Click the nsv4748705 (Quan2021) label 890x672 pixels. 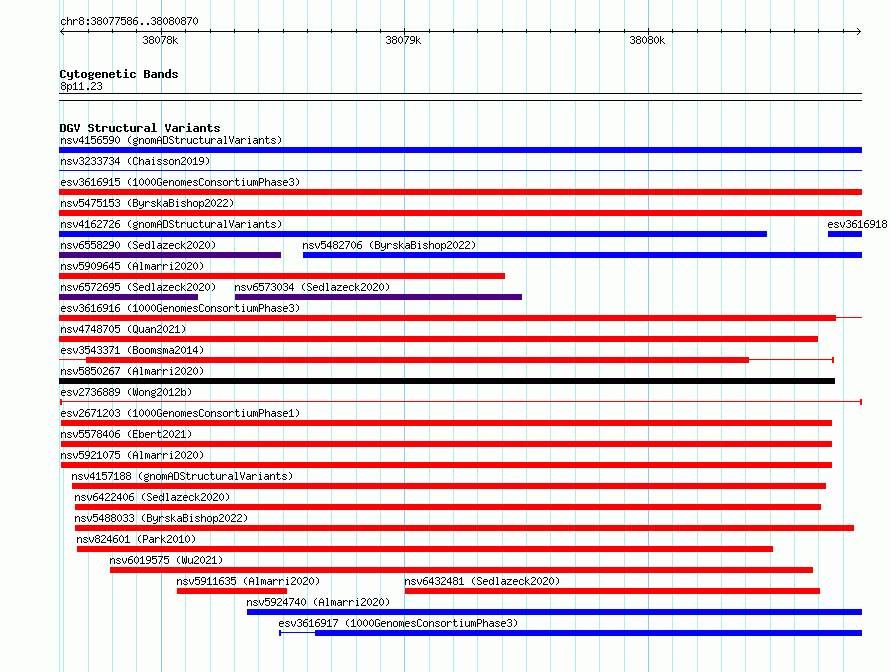(x=123, y=329)
